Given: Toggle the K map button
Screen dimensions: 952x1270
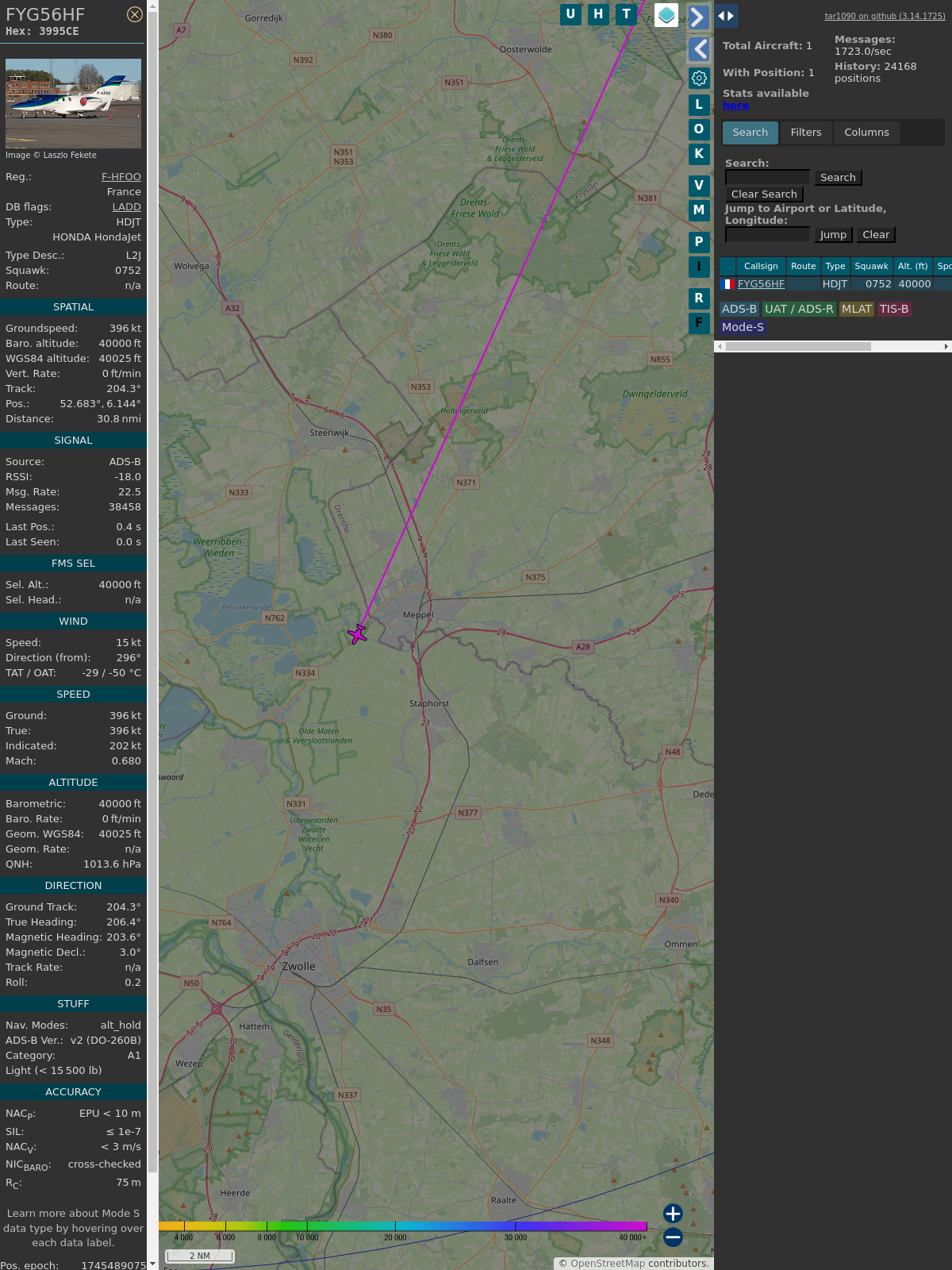Looking at the screenshot, I should [x=699, y=154].
